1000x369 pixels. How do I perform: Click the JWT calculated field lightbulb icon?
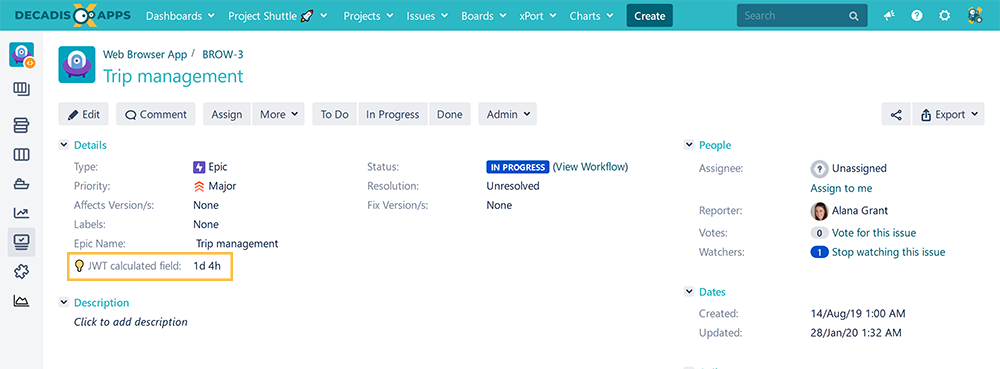tap(80, 266)
